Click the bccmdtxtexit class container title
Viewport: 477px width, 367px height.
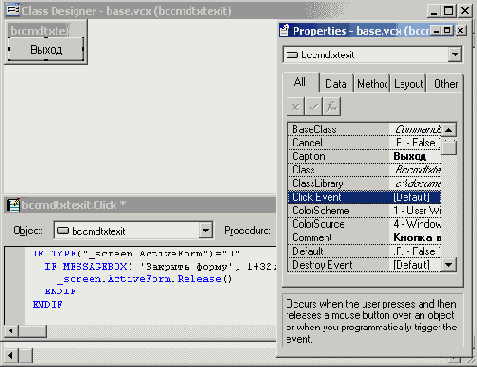tap(40, 31)
